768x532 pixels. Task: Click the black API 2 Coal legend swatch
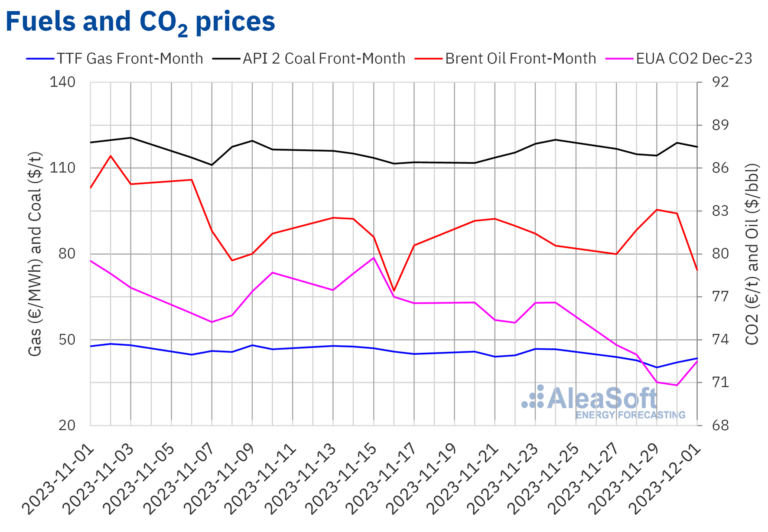(x=226, y=59)
